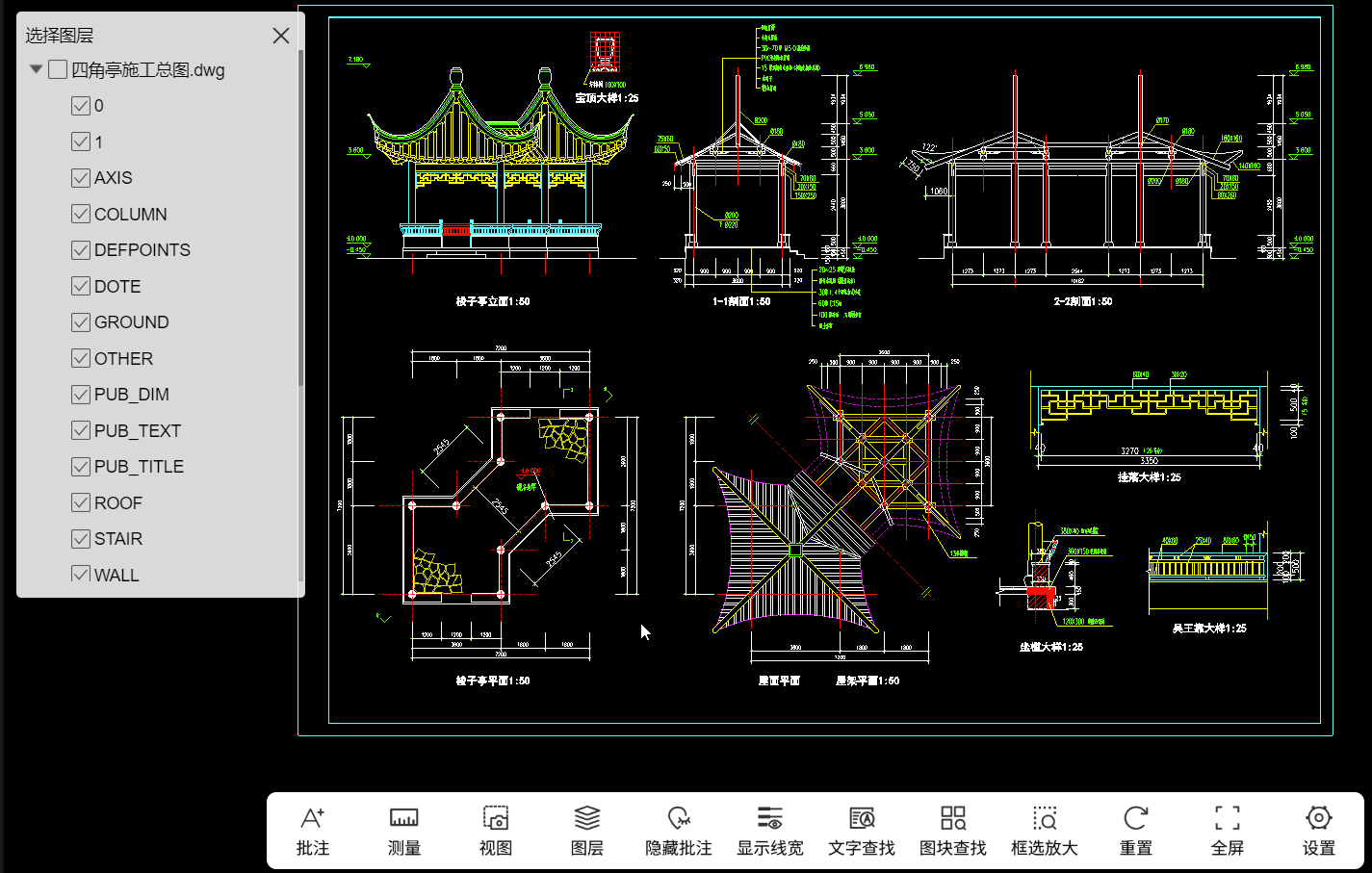Collapse the 四角亭施工总图.dwg tree node
Viewport: 1372px width, 873px height.
click(x=37, y=69)
